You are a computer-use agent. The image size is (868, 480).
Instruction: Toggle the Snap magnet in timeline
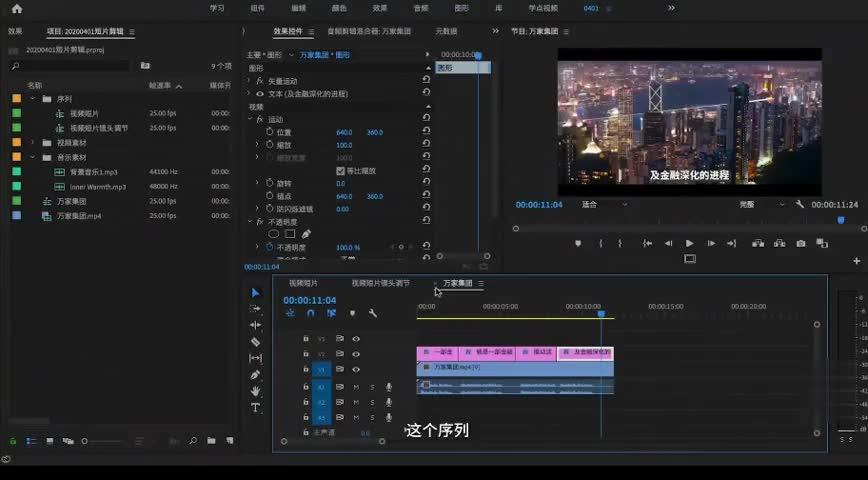(x=311, y=313)
